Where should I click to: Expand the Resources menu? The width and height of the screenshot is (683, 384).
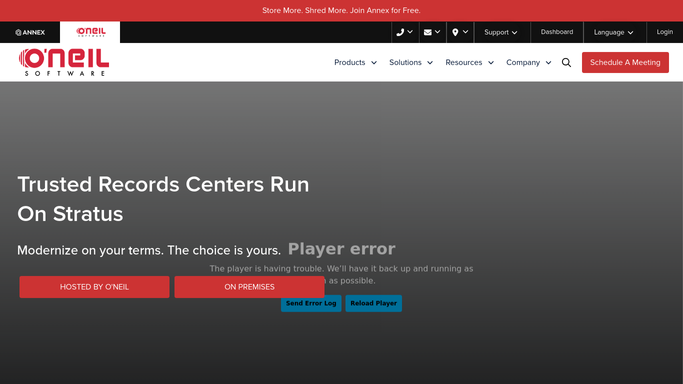pos(469,63)
